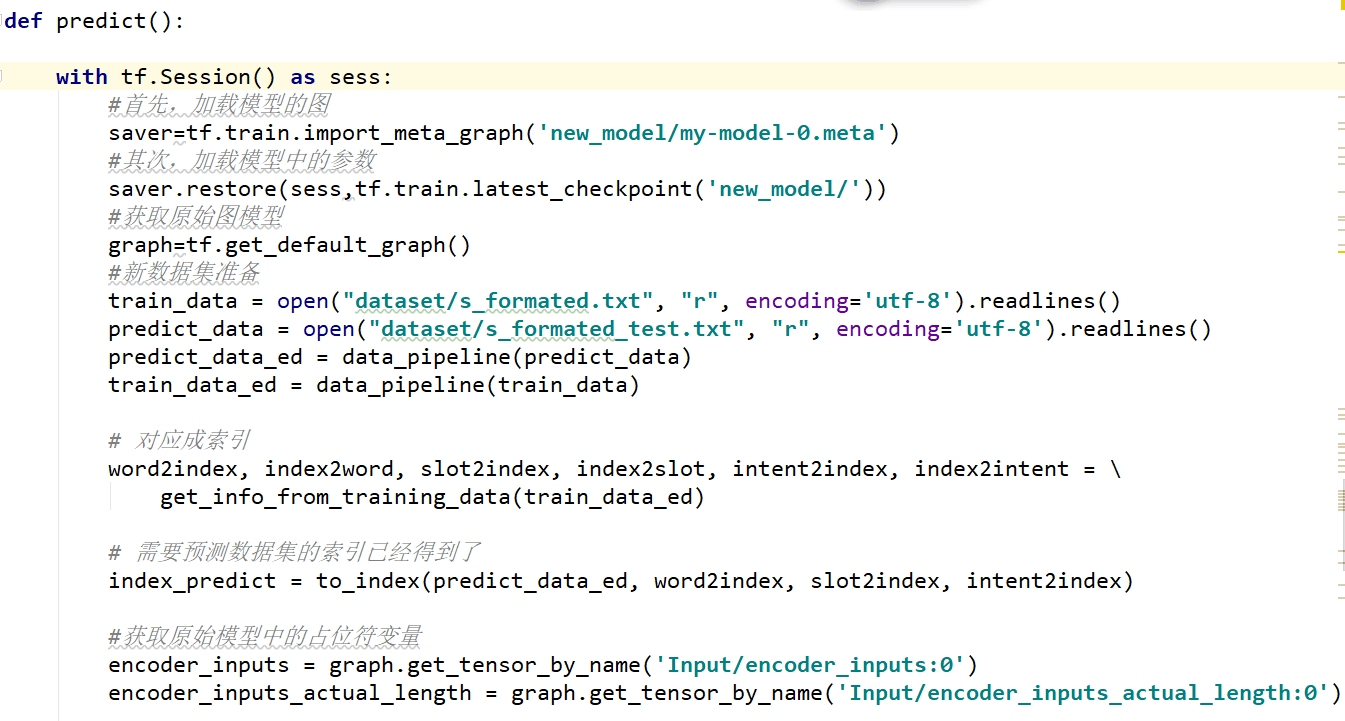The width and height of the screenshot is (1345, 721).
Task: Click the comment '#首先，加载模型的图'
Action: tap(219, 104)
